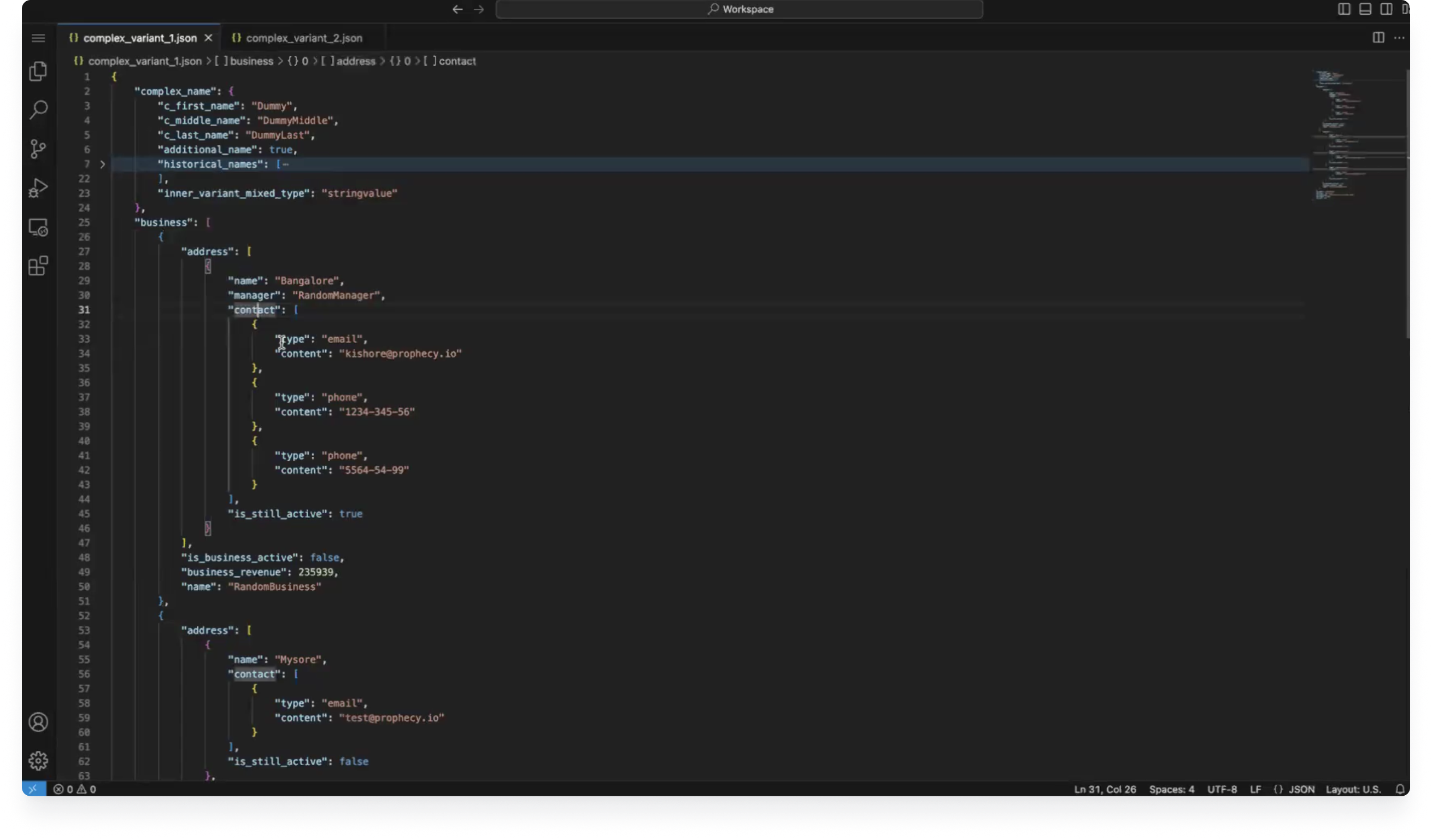Click the business_revenue value 235939

click(315, 572)
